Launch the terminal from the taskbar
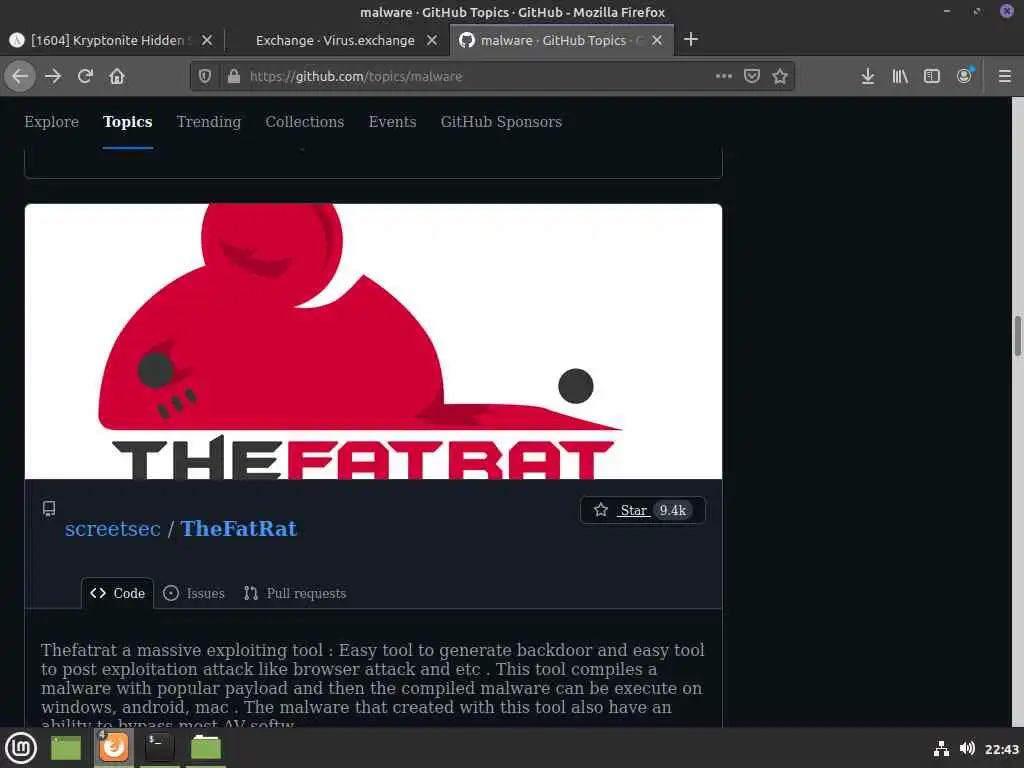1024x768 pixels. pyautogui.click(x=159, y=747)
